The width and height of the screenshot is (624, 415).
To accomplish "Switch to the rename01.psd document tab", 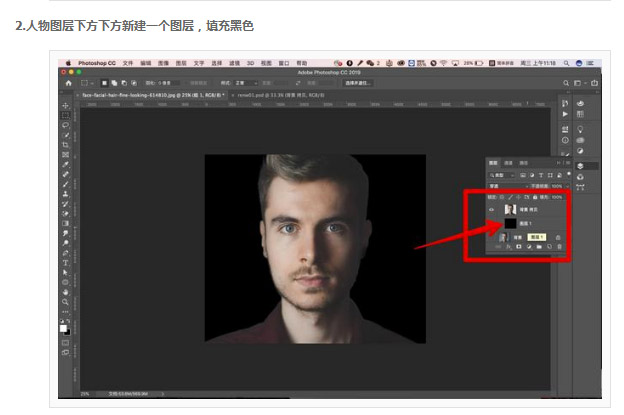I will 281,95.
